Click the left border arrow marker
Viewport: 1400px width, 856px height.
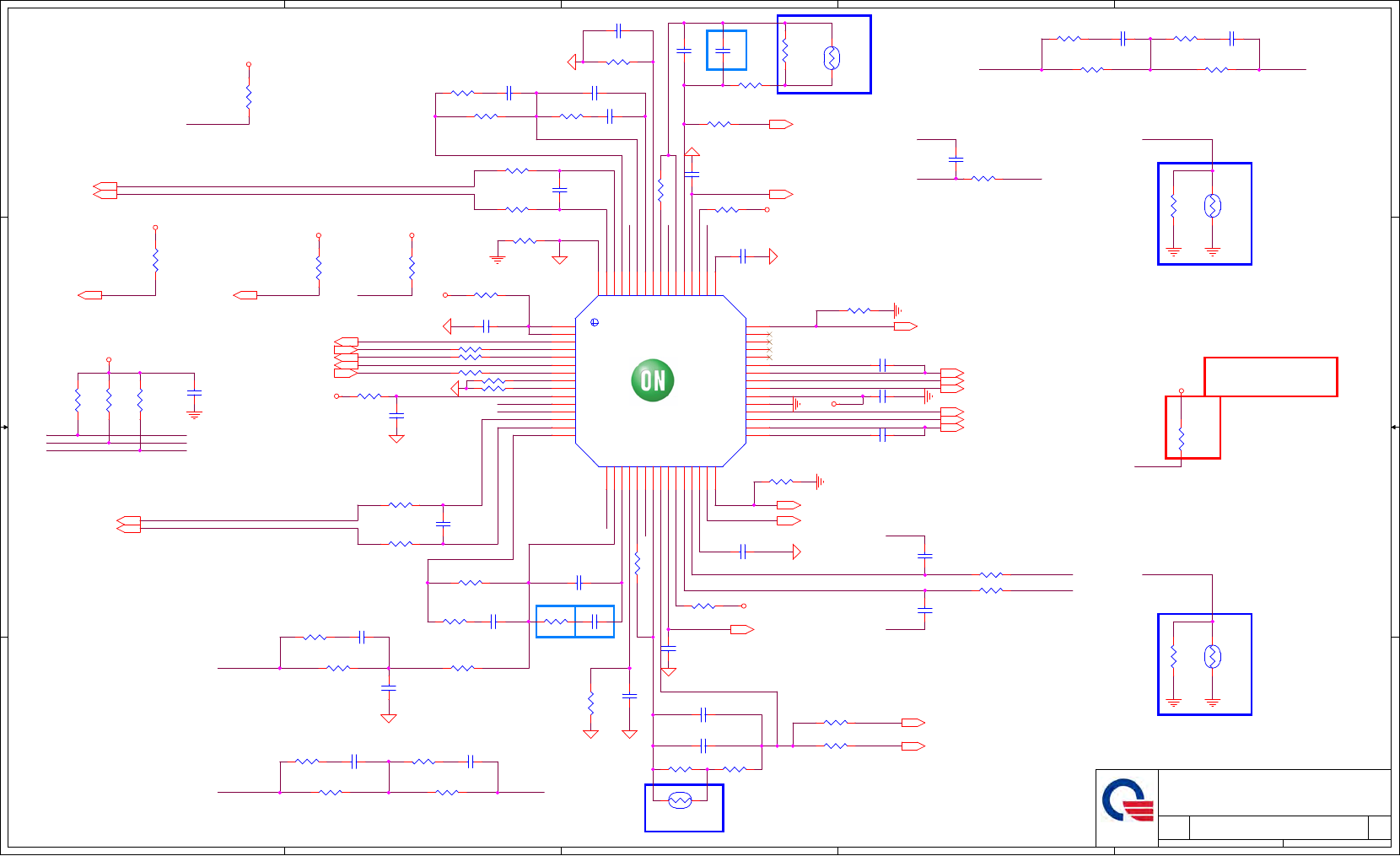pyautogui.click(x=4, y=428)
